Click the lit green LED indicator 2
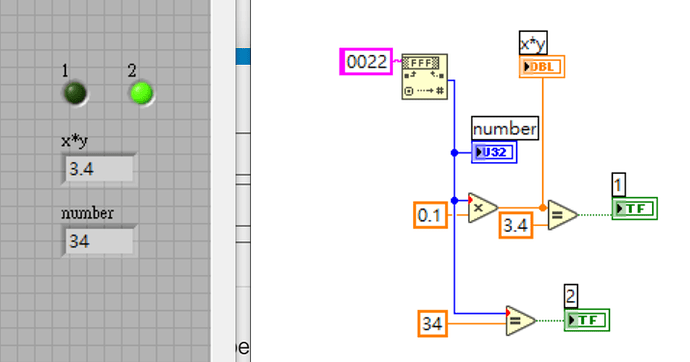Screen dimensions: 690x362 tap(142, 94)
